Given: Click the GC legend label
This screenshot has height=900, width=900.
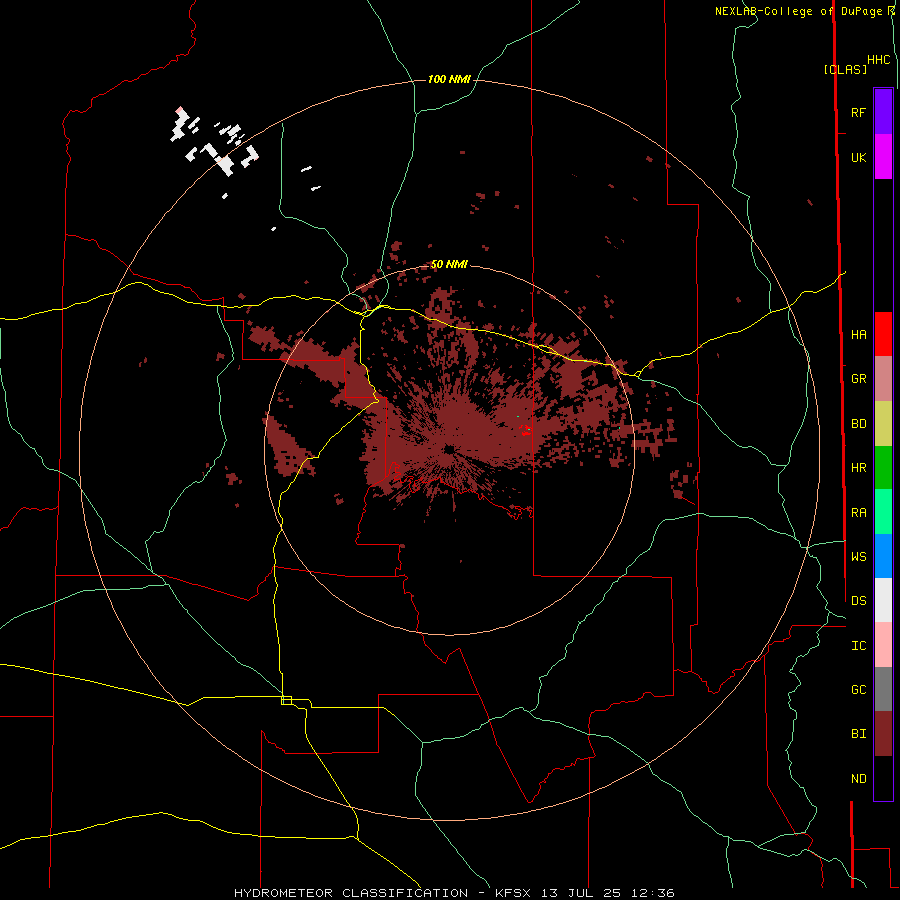Looking at the screenshot, I should [x=859, y=690].
